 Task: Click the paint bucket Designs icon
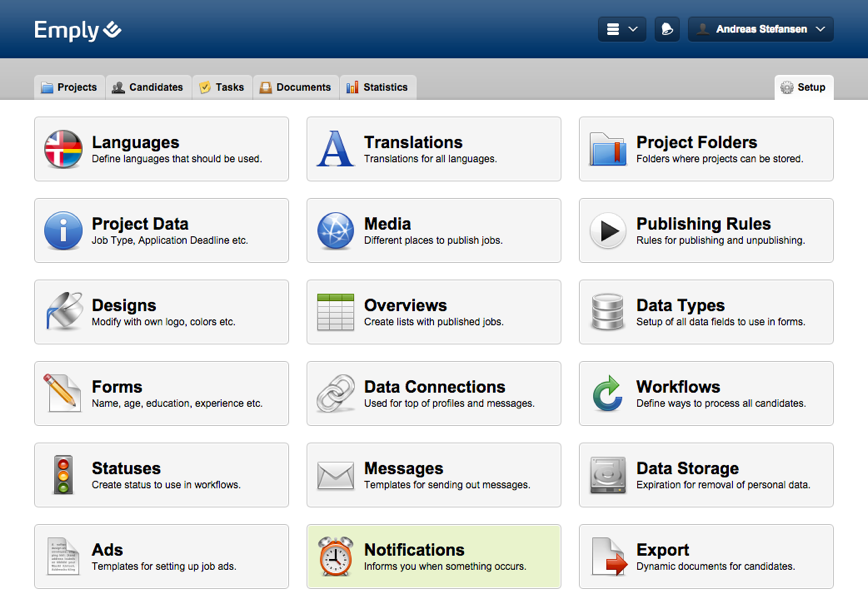click(63, 312)
